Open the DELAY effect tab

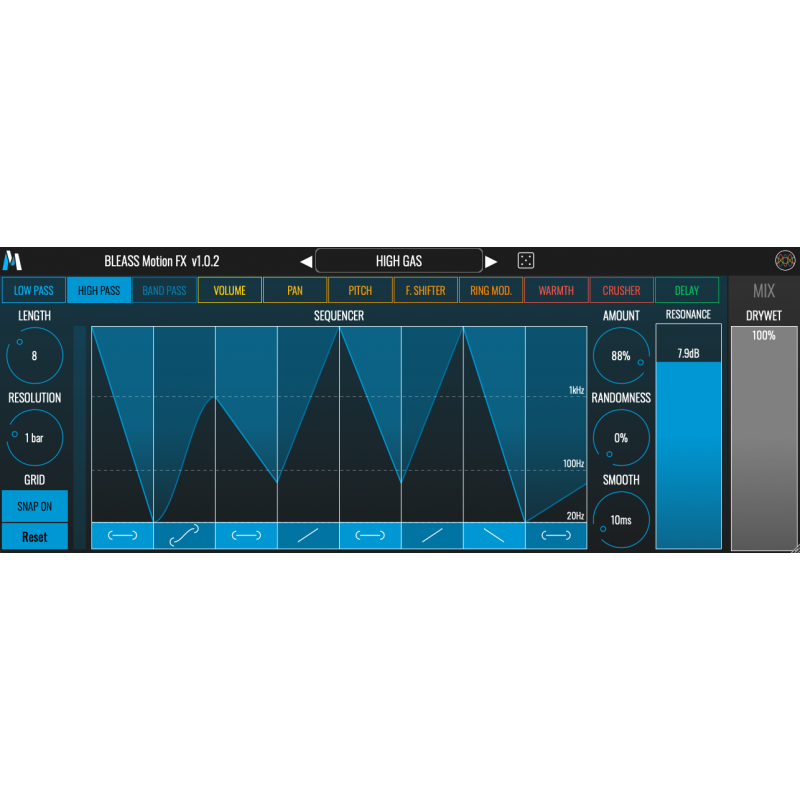(x=687, y=291)
